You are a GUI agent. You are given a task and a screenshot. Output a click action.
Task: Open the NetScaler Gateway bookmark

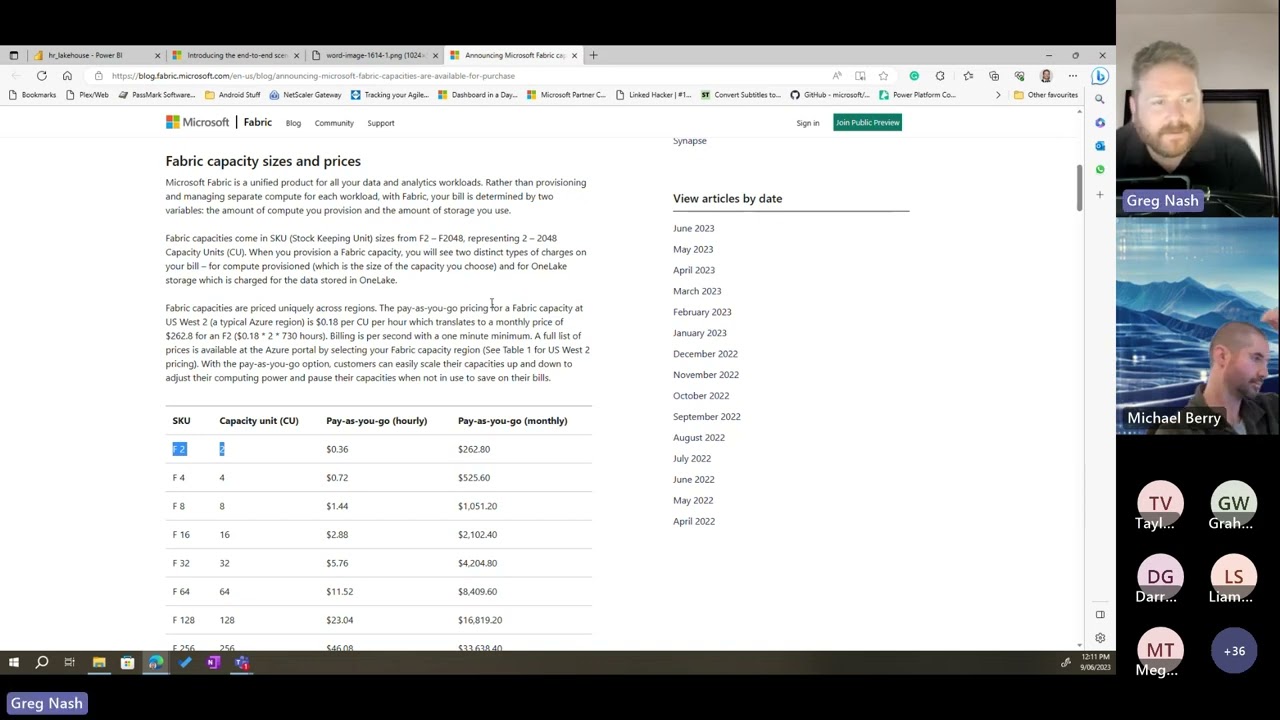(x=305, y=95)
